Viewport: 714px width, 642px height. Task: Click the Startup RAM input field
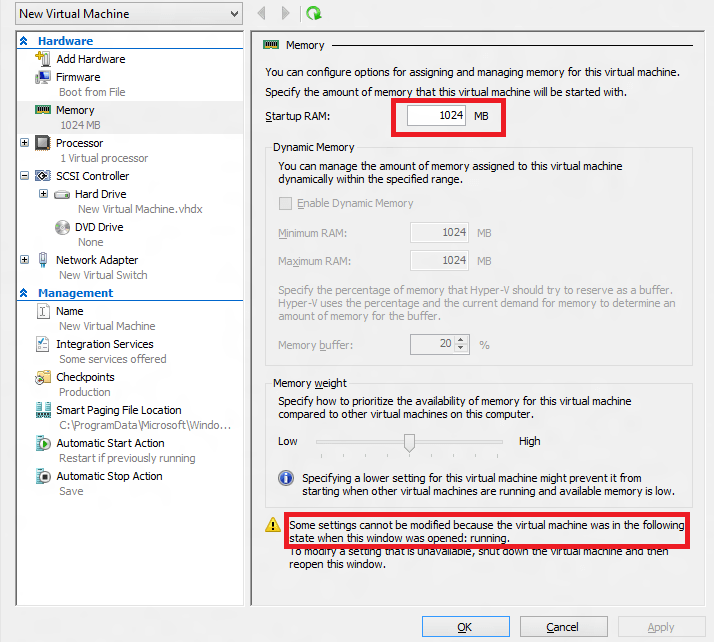437,116
